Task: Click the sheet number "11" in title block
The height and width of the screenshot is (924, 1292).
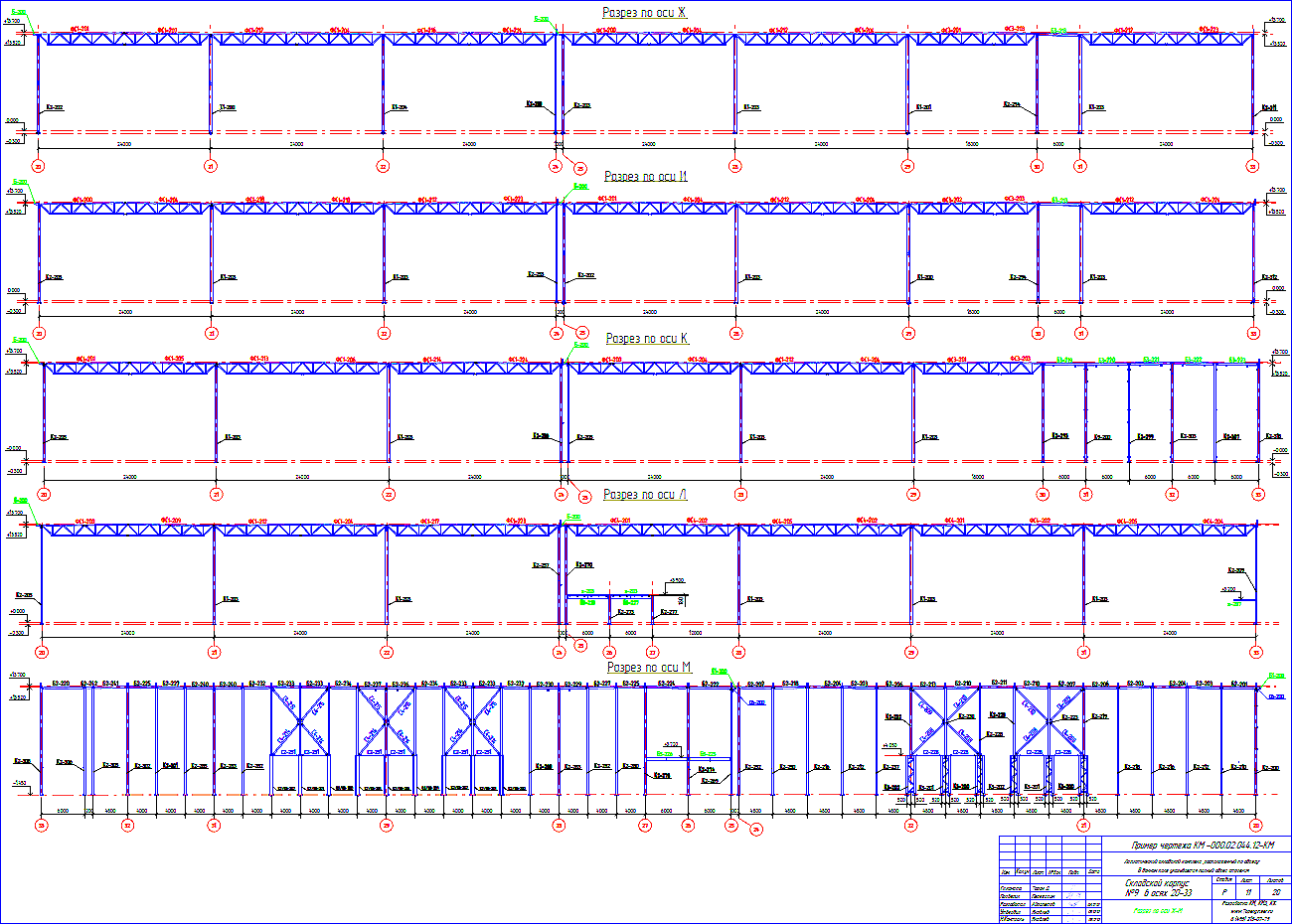Action: pyautogui.click(x=1247, y=892)
